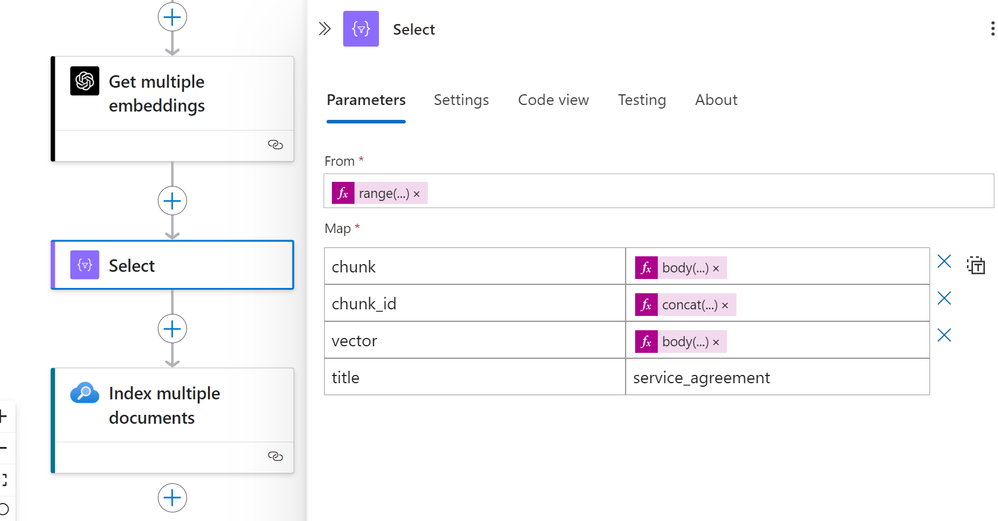Switch to the Settings tab
This screenshot has width=998, height=521.
tap(461, 100)
